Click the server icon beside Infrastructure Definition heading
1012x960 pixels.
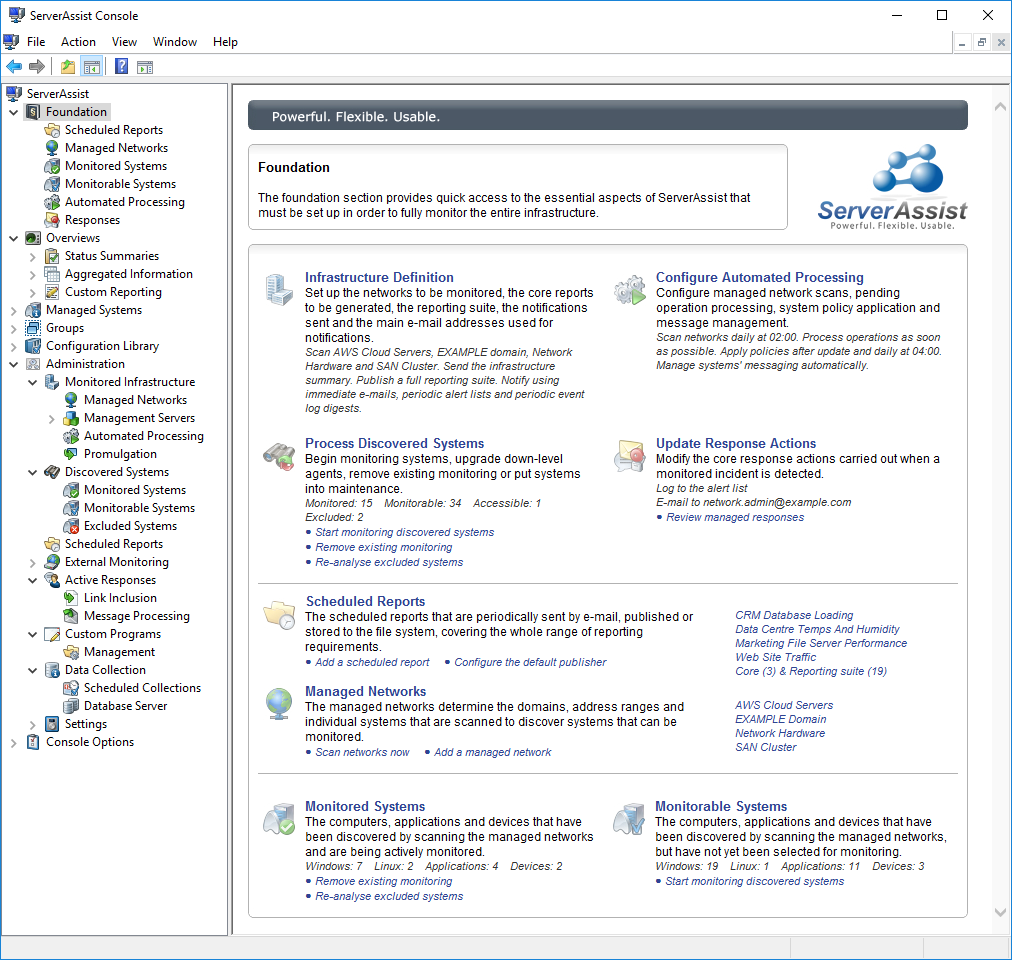279,289
